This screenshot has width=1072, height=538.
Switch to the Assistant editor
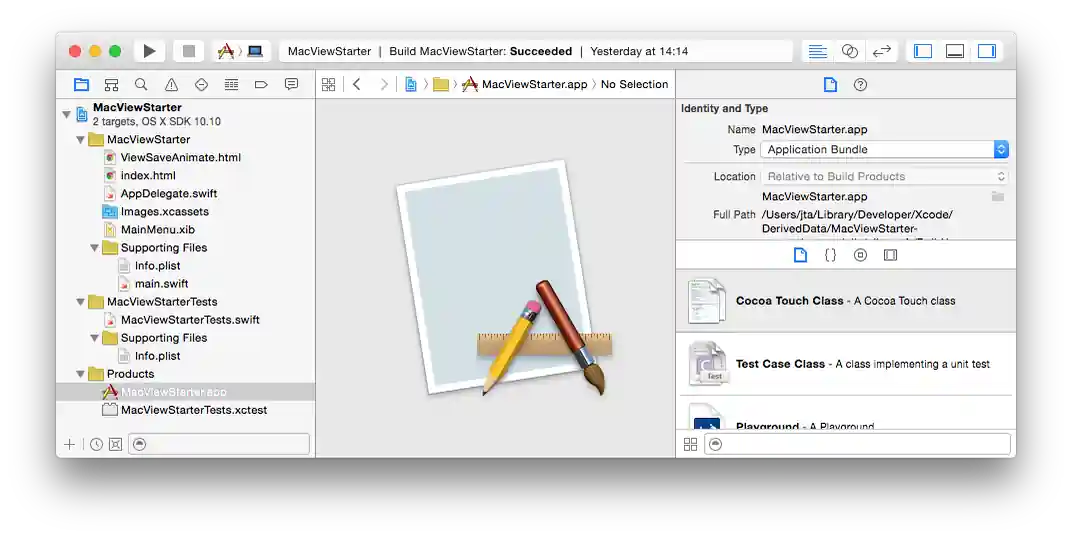pyautogui.click(x=849, y=51)
